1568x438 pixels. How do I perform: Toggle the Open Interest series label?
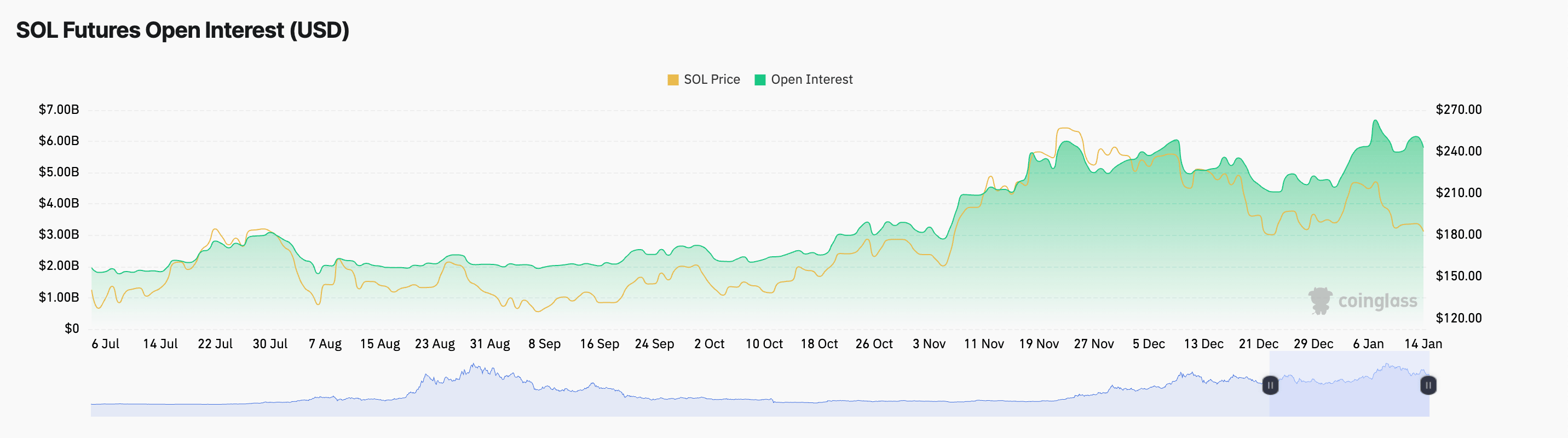coord(811,80)
